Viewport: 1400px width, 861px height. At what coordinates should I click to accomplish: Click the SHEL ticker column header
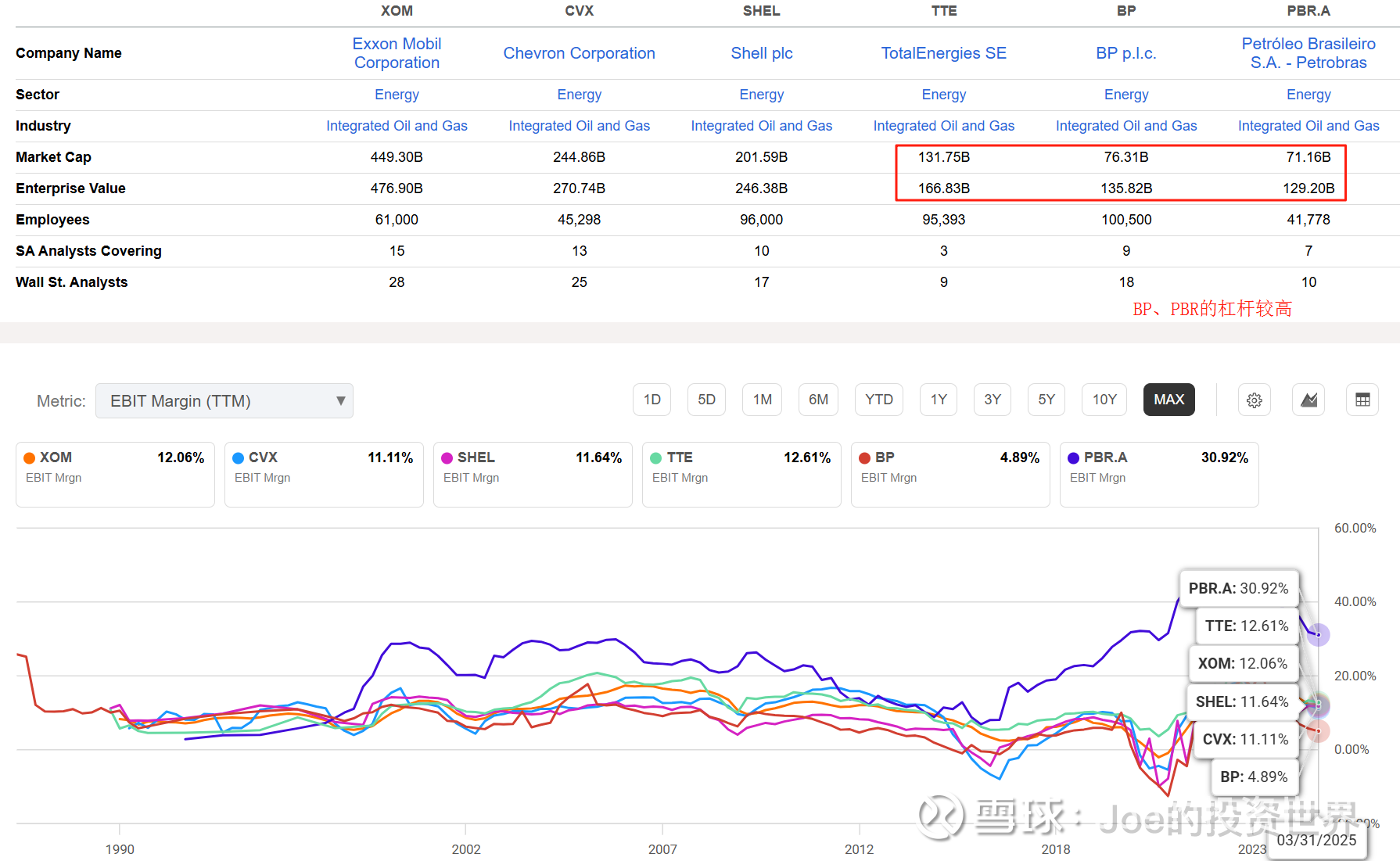pos(762,11)
